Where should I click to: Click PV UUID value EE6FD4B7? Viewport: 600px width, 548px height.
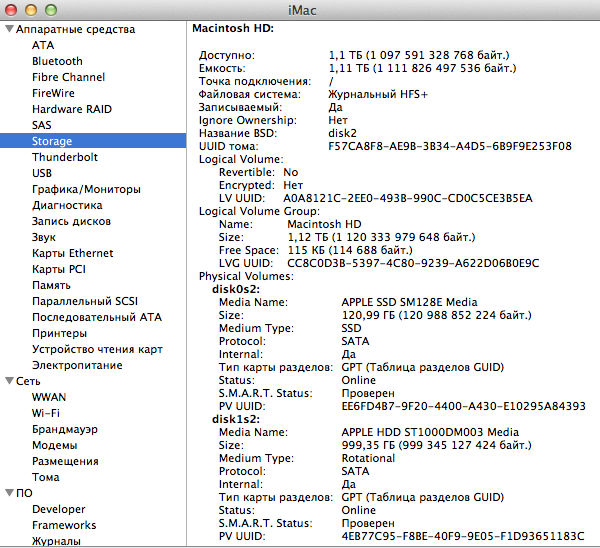[463, 406]
